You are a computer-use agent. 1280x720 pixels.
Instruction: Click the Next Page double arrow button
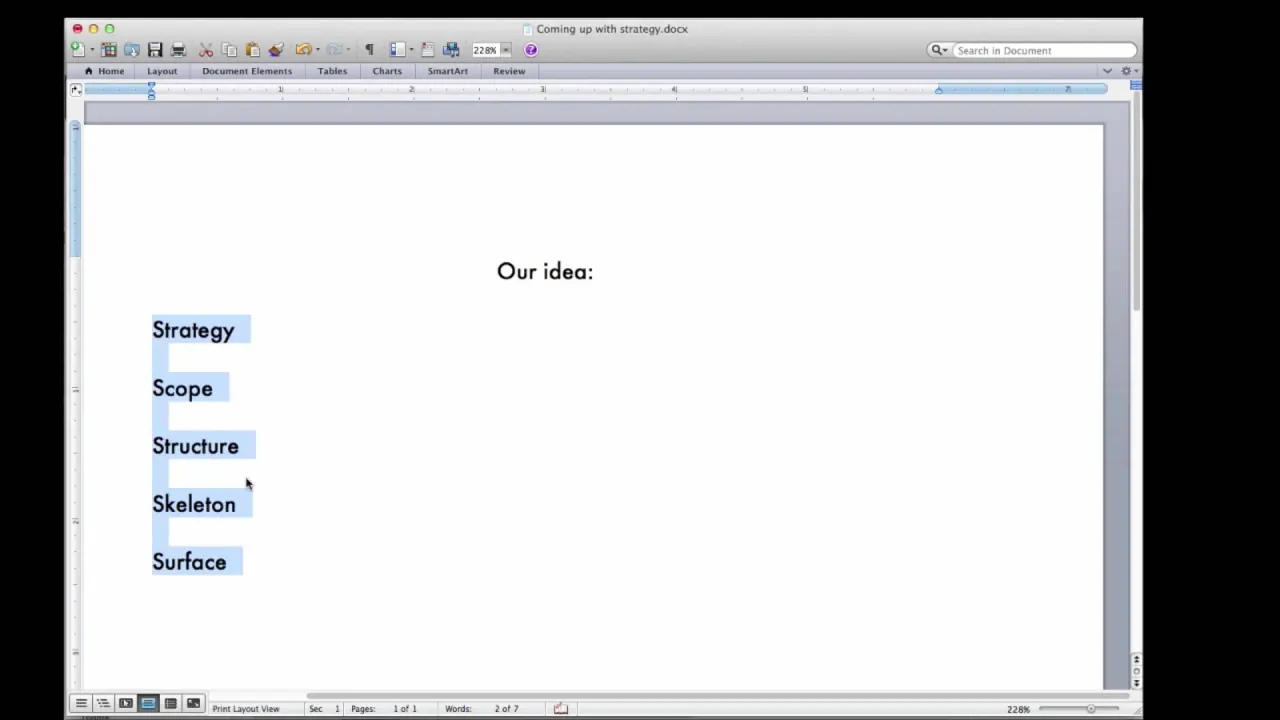point(1136,683)
